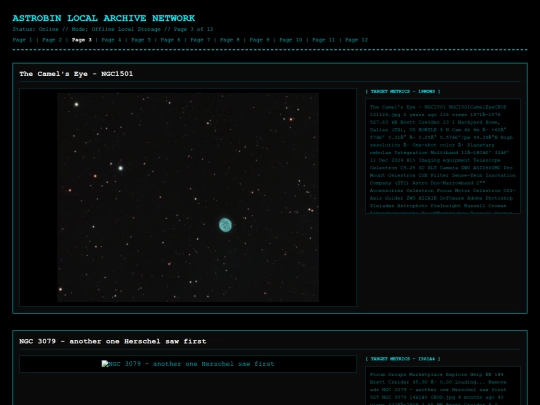The width and height of the screenshot is (540, 405).
Task: Jump to the Page 4 link
Action: (x=111, y=40)
